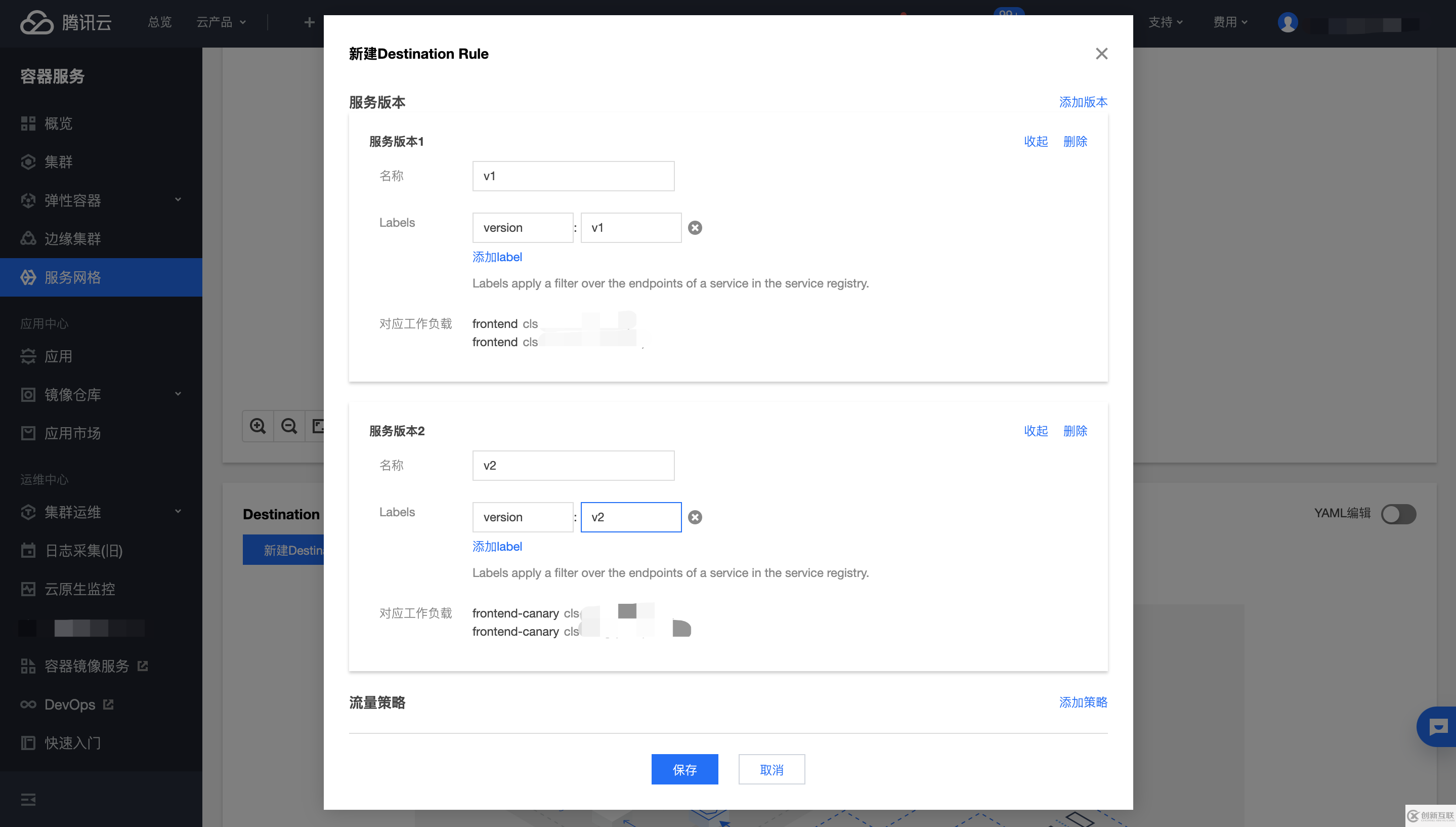Viewport: 1456px width, 827px height.
Task: Click the zoom out magnifier icon
Action: 289,426
